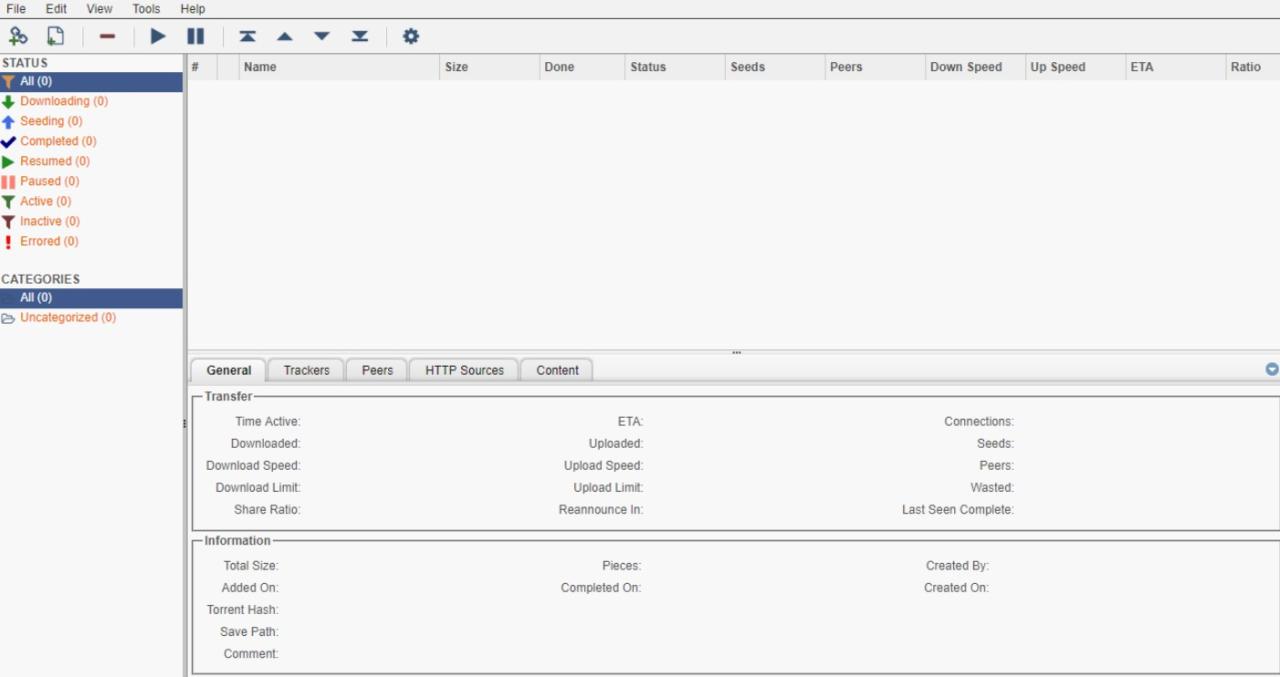Move torrent up in queue

[x=284, y=36]
